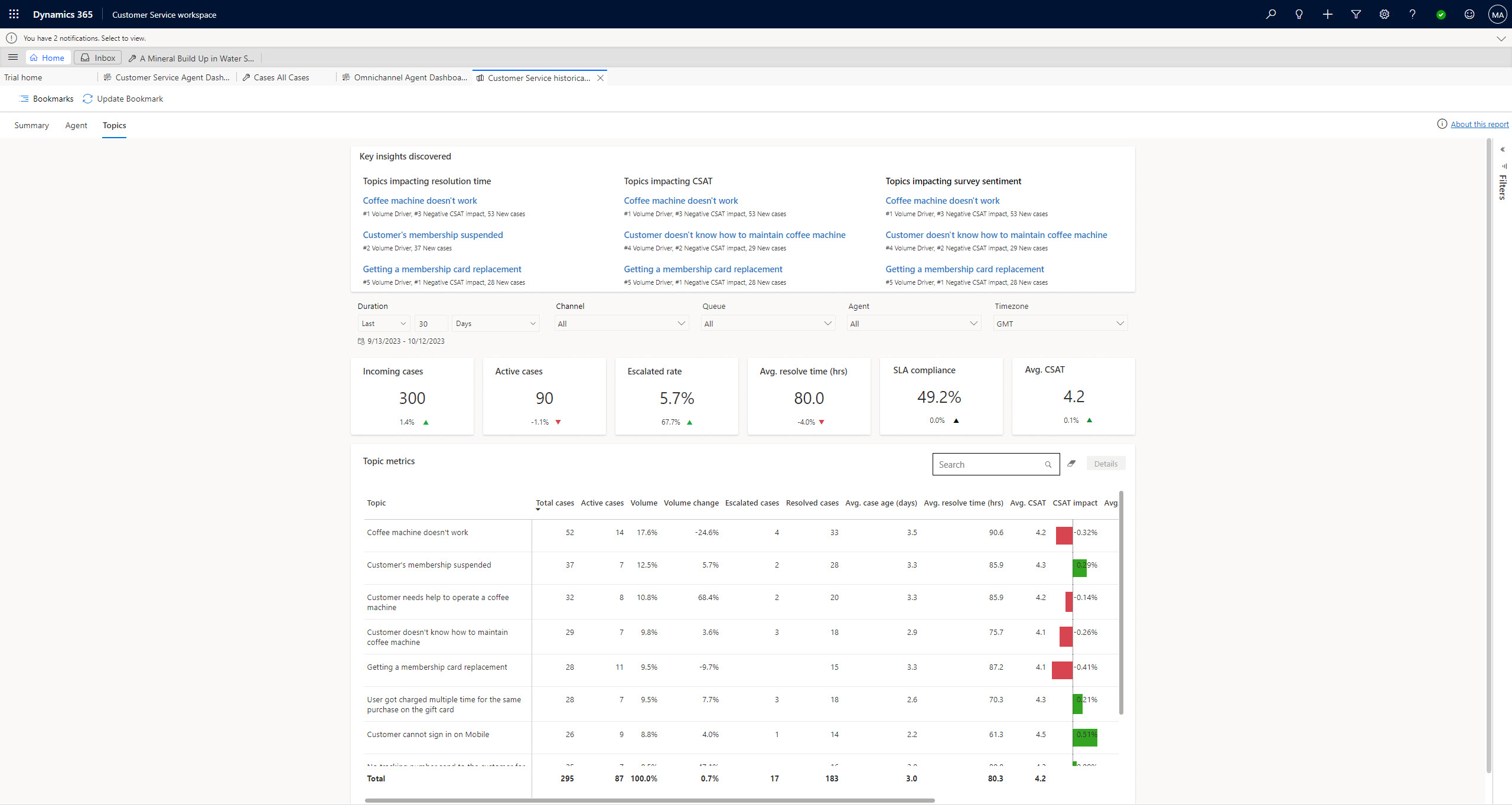Click the green CSAT impact bar for Customer cannot sign in
Viewport: 1512px width, 805px height.
1085,737
